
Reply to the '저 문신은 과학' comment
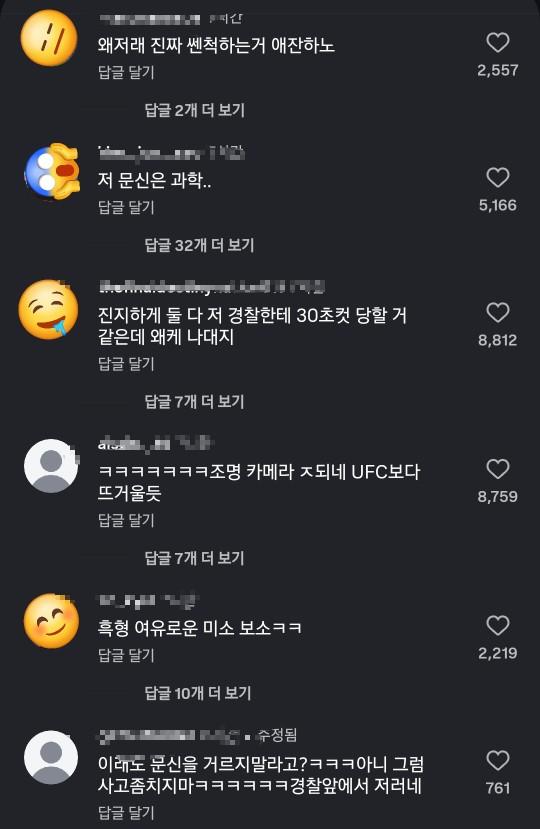126,207
